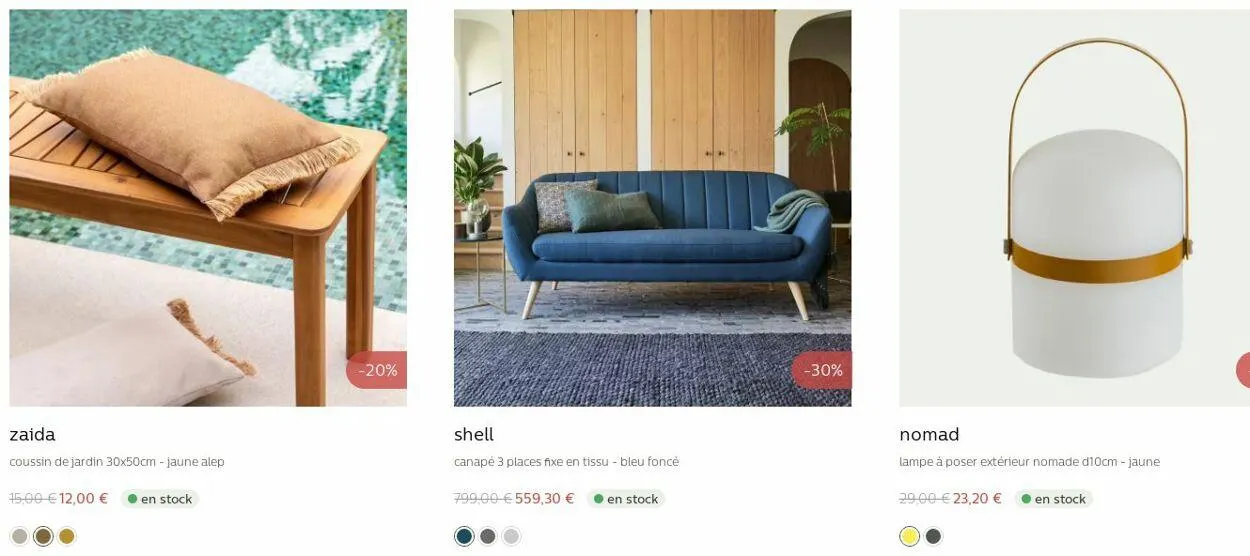Open the nomad outdoor lamp product image
Viewport: 1250px width, 556px height.
tap(1074, 208)
